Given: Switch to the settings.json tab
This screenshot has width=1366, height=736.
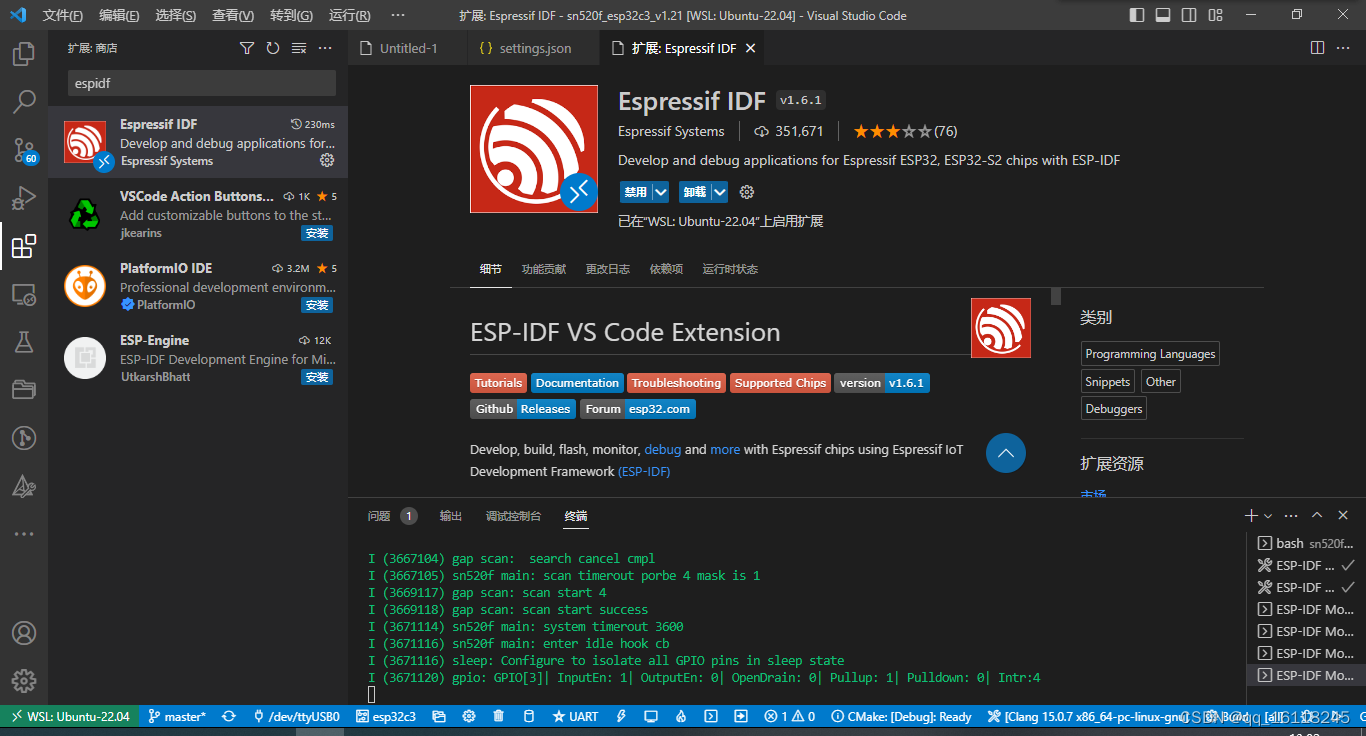Looking at the screenshot, I should 534,48.
